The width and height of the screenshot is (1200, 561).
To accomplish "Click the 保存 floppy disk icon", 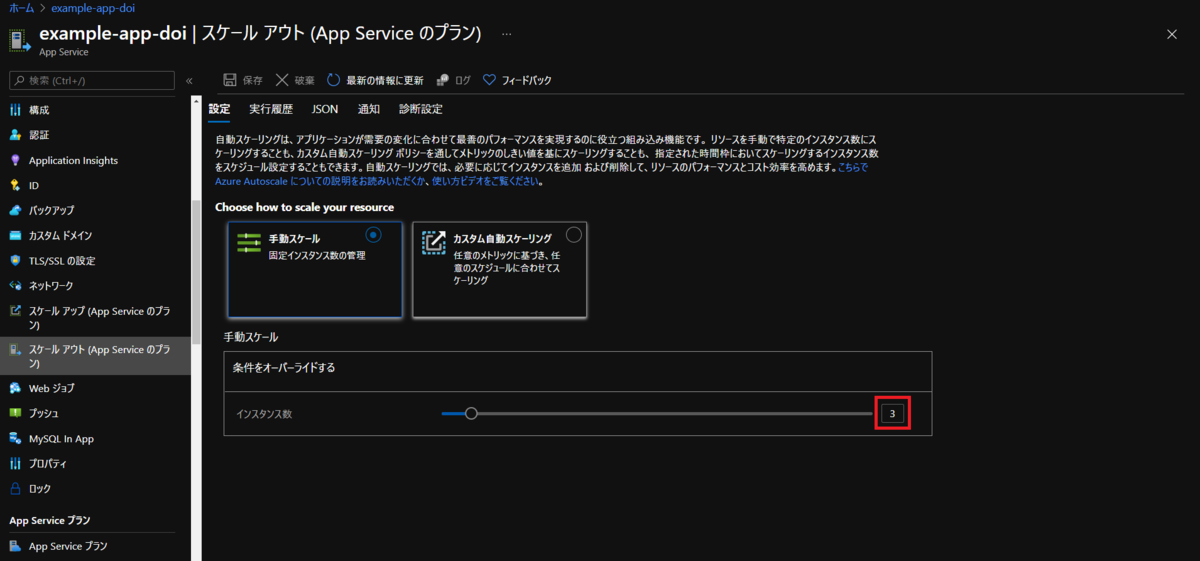I will coord(230,80).
